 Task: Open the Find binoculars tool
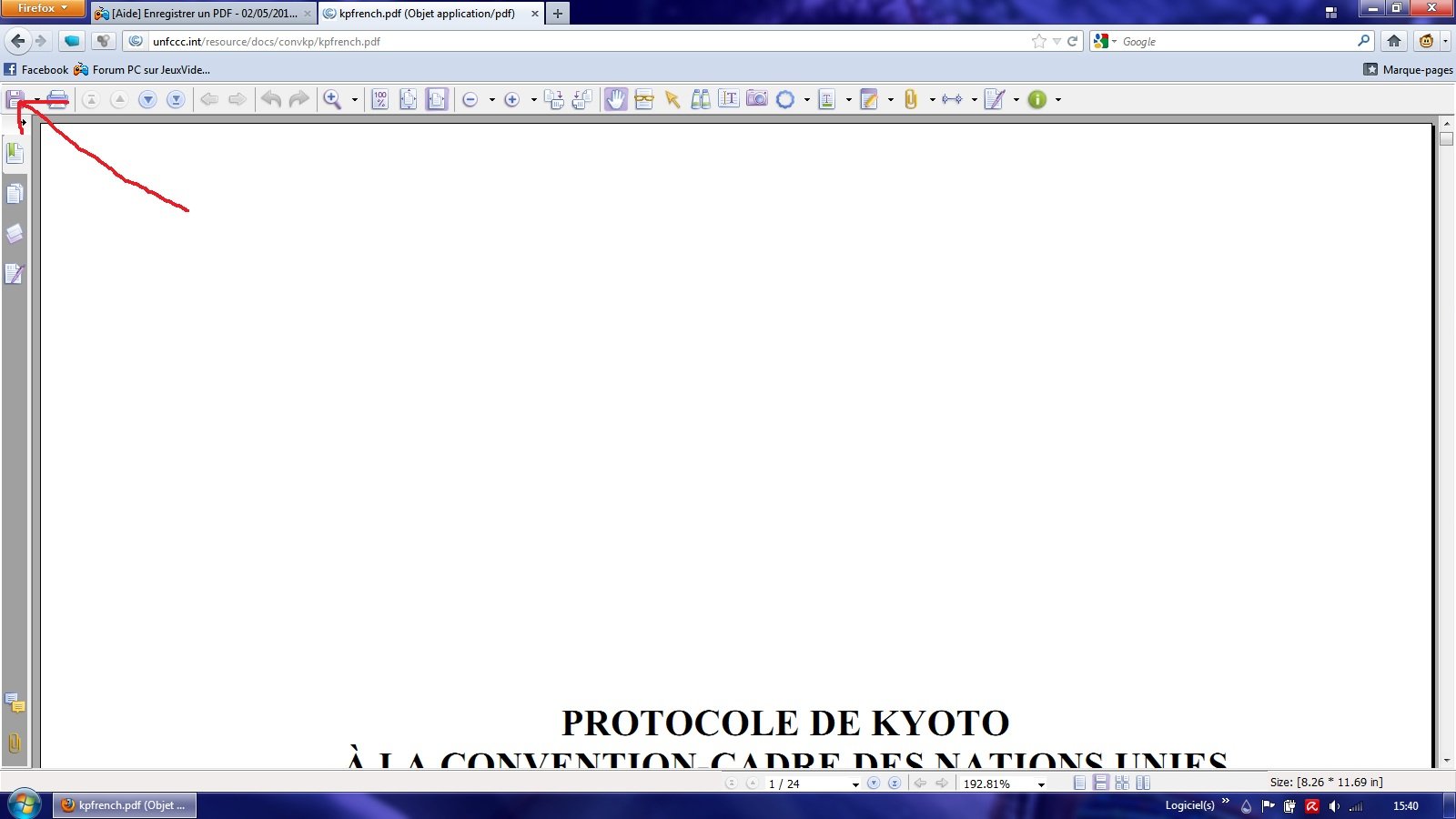click(x=701, y=99)
